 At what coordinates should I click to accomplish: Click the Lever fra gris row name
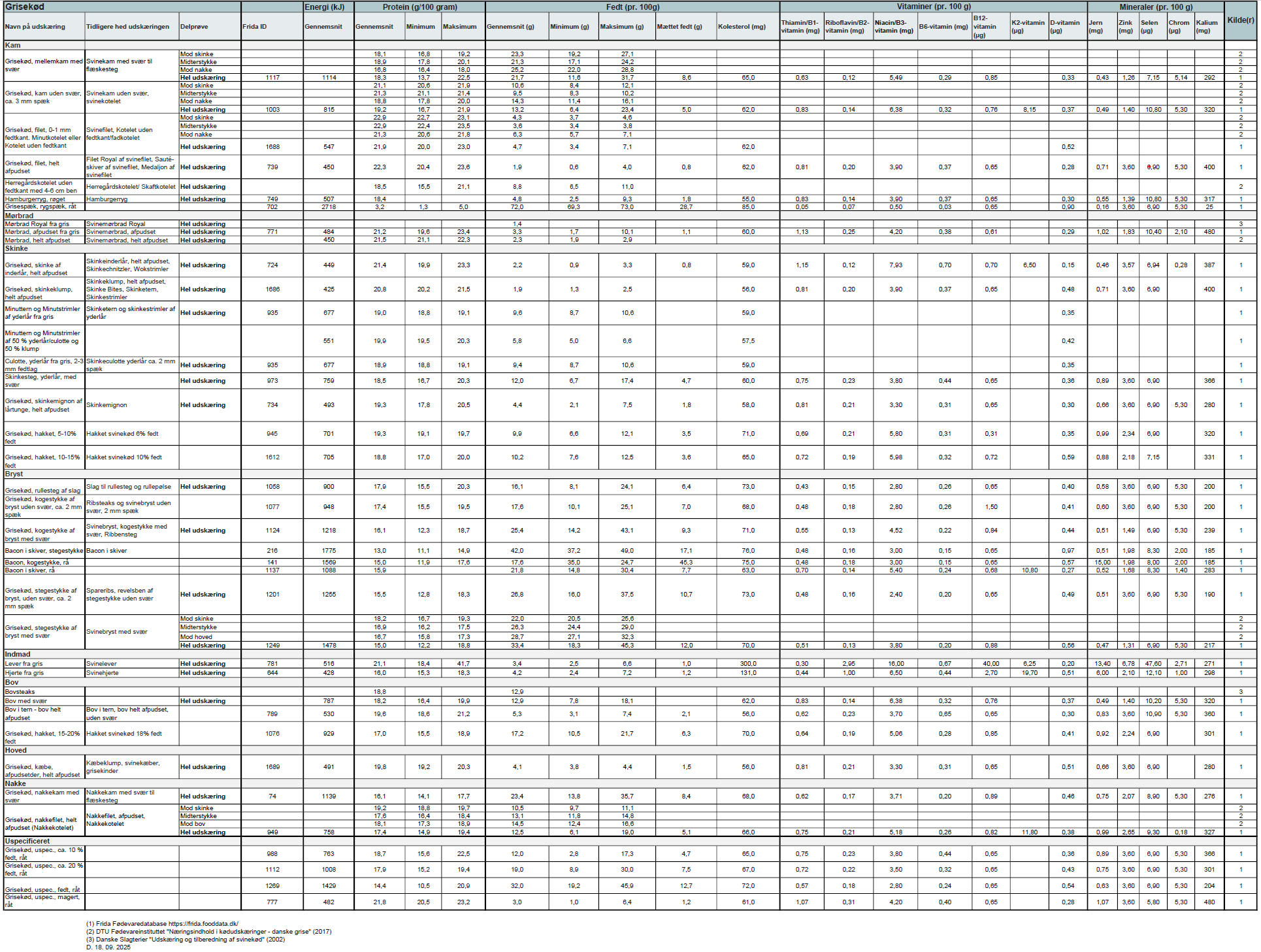tap(24, 663)
